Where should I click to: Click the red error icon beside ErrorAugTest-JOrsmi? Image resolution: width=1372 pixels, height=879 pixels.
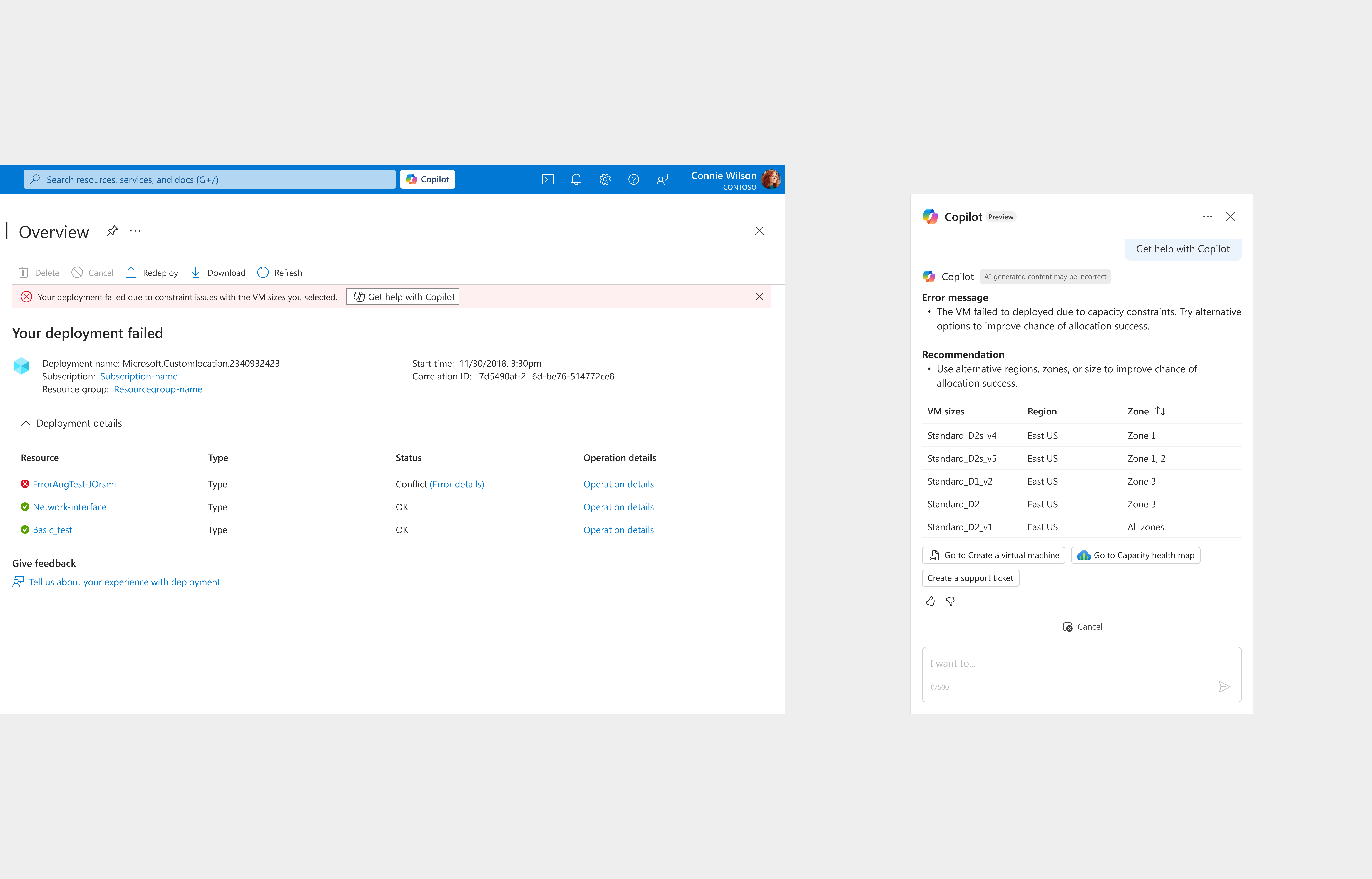25,484
